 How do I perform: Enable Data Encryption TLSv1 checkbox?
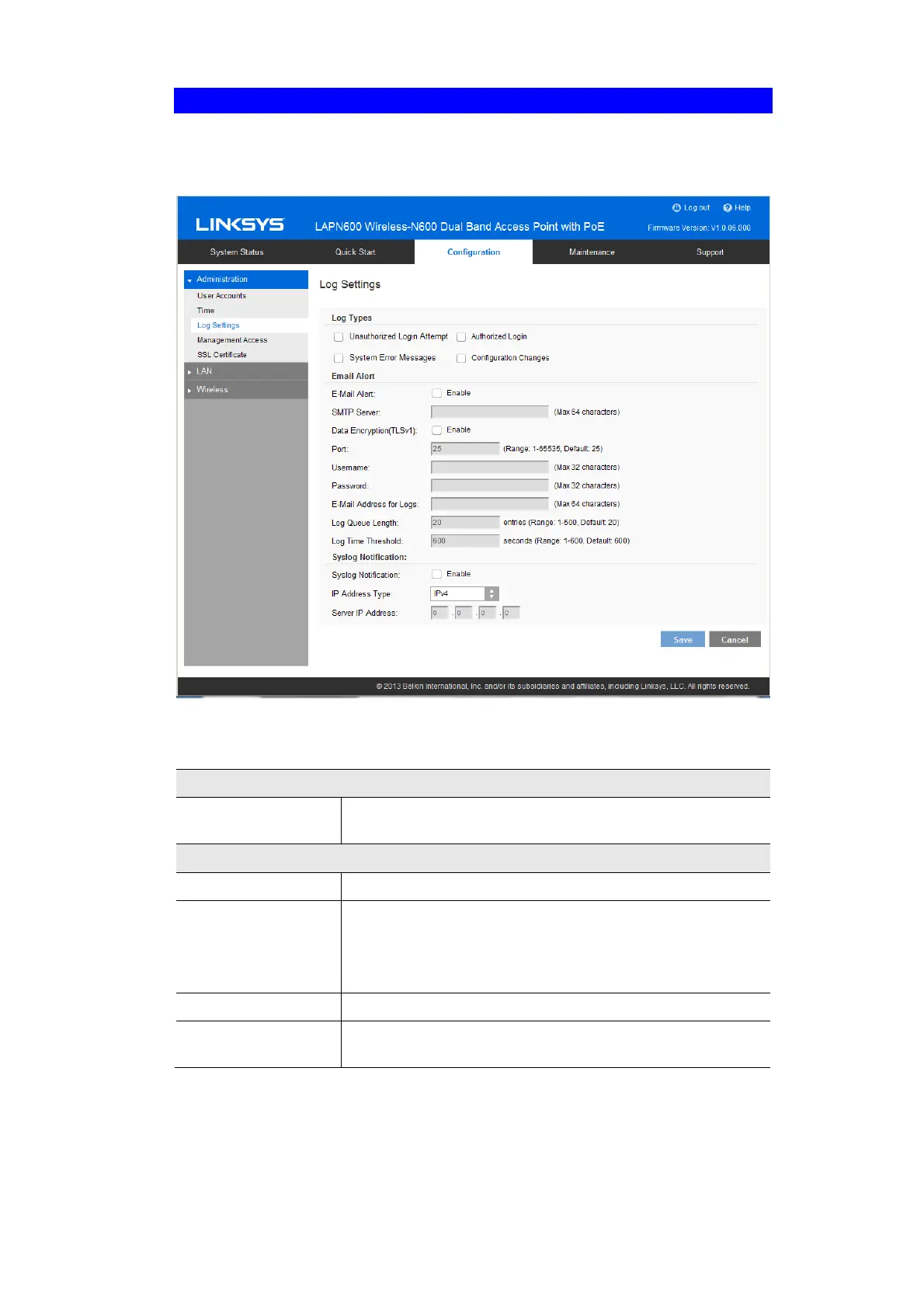pyautogui.click(x=437, y=430)
